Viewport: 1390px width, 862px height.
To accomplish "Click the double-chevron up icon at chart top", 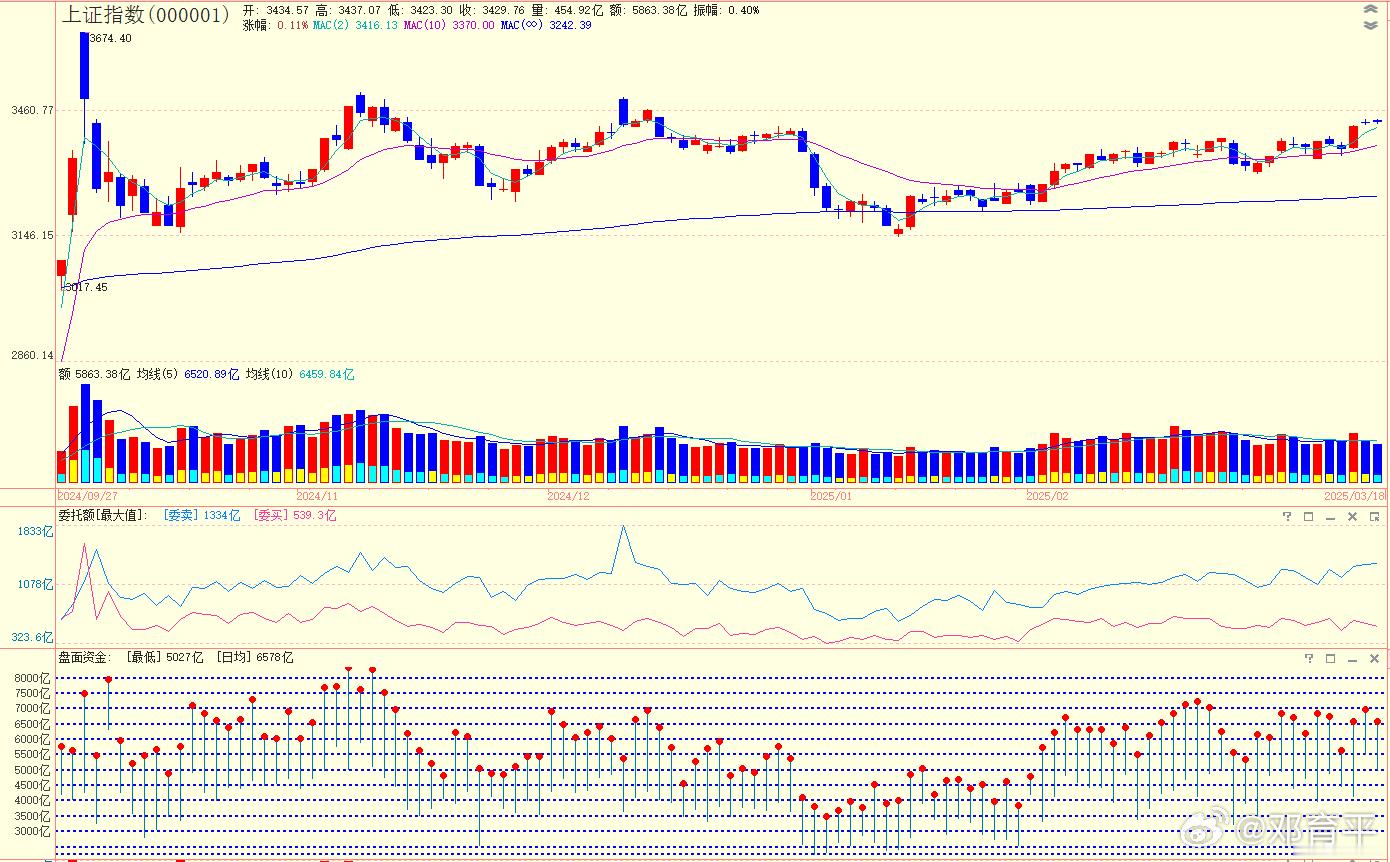I will point(1370,9).
